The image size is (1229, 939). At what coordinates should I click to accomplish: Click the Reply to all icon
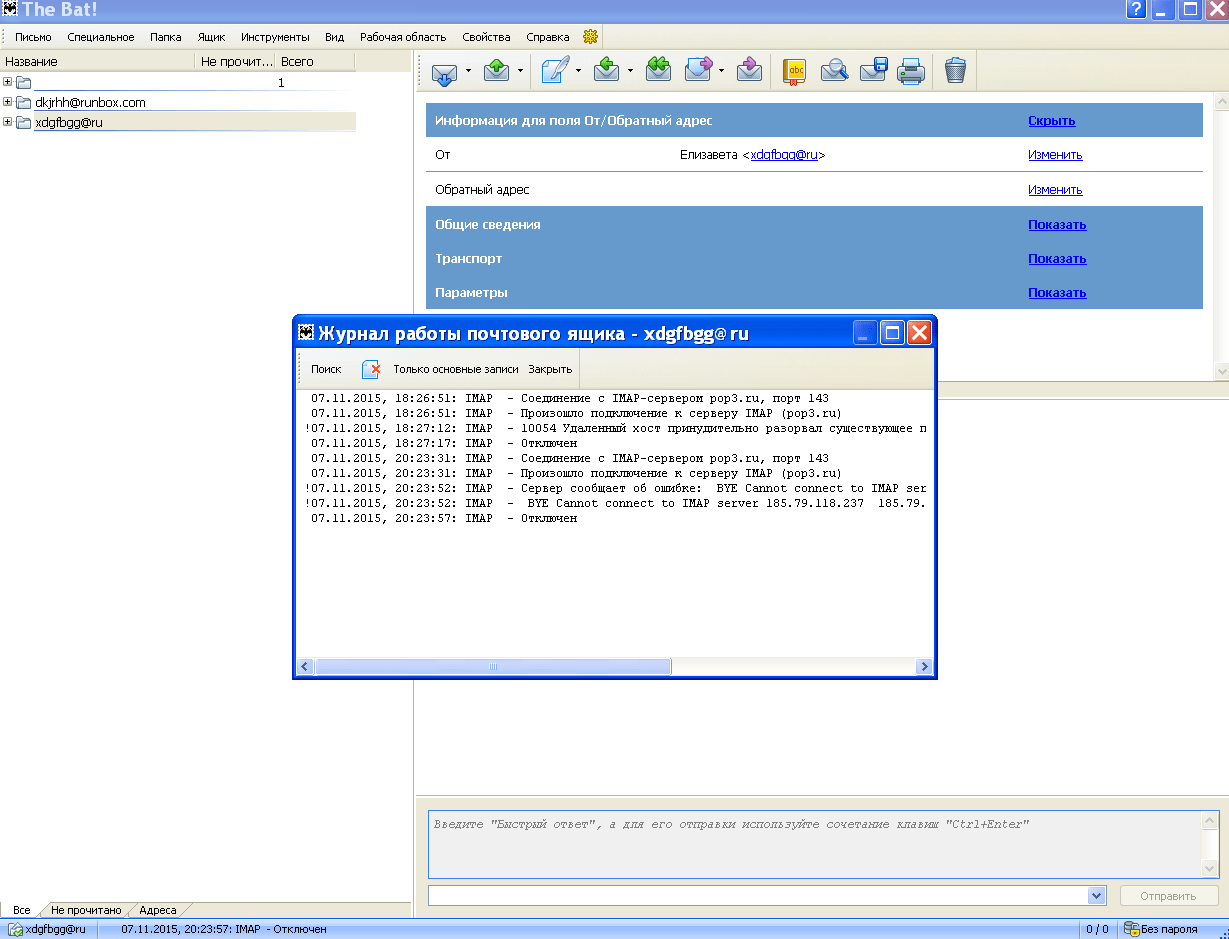coord(658,71)
